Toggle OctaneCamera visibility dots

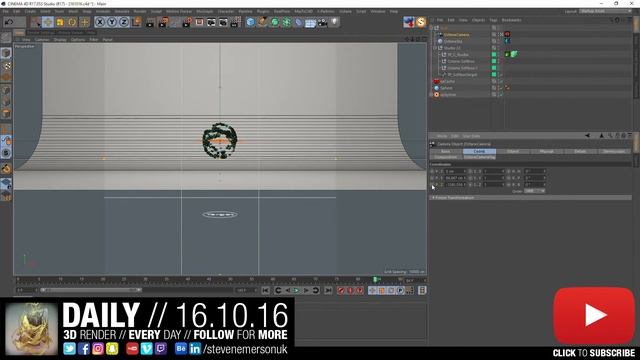(500, 34)
